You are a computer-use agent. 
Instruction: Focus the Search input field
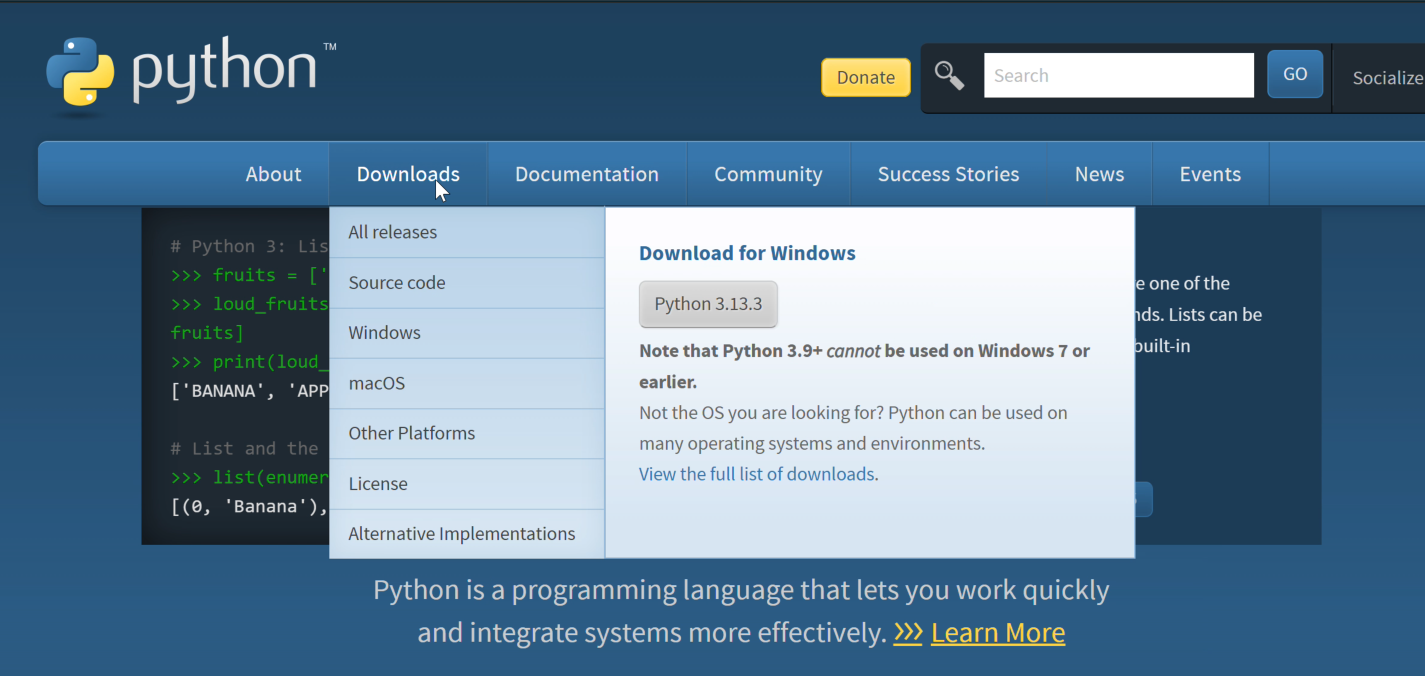(x=1119, y=76)
